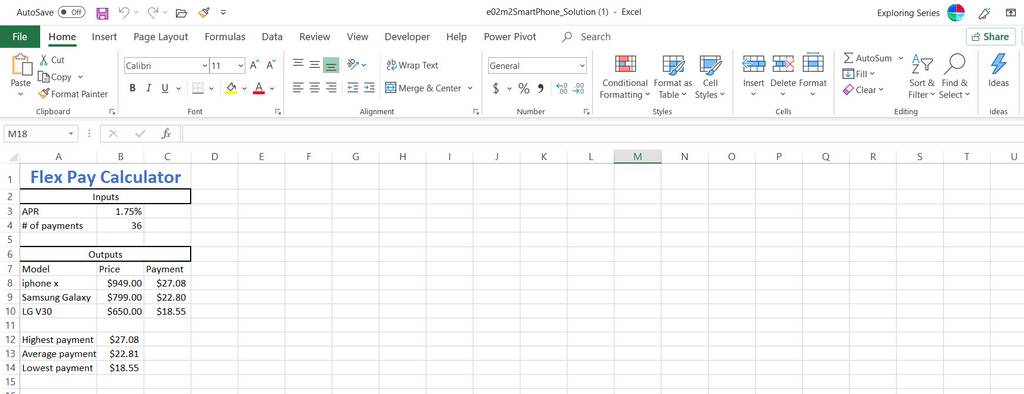This screenshot has height=394, width=1024.
Task: Open the Formulas ribbon tab
Action: pos(225,37)
